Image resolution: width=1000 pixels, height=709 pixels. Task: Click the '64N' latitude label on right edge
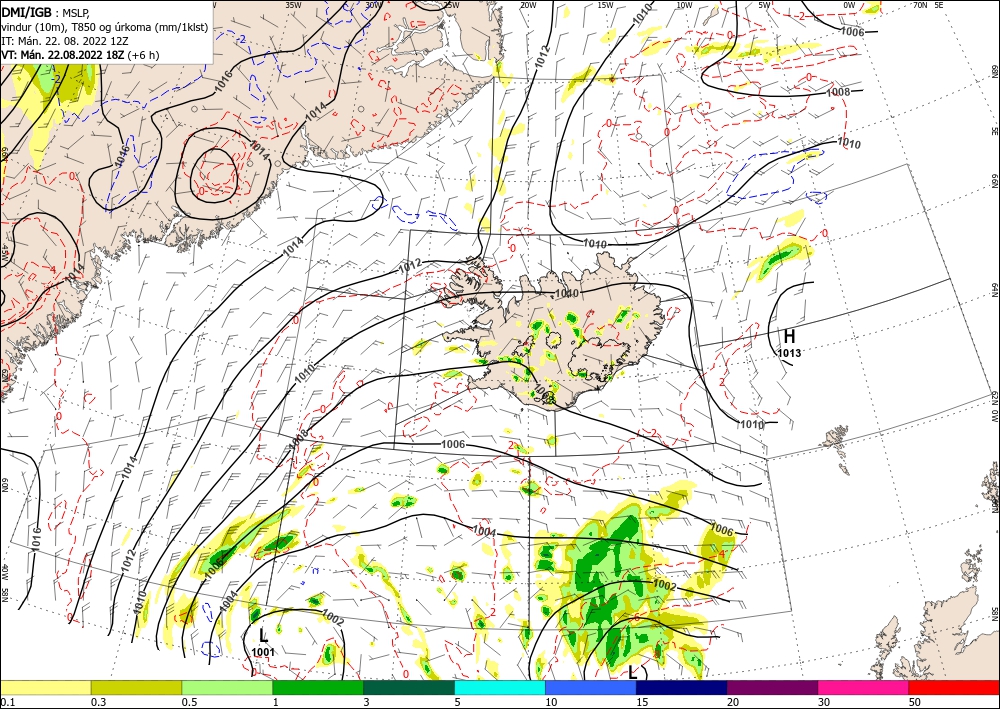(x=994, y=291)
